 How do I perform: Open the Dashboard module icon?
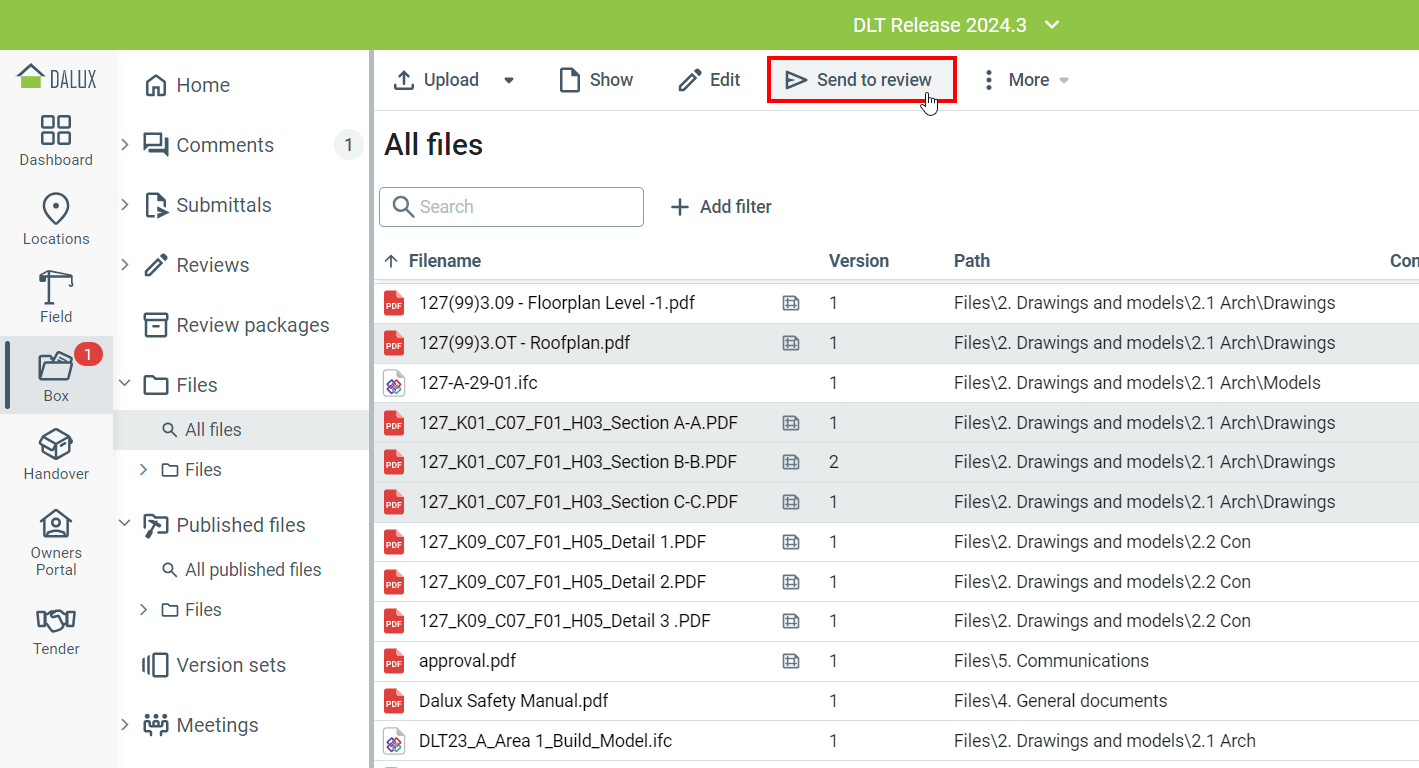(56, 131)
